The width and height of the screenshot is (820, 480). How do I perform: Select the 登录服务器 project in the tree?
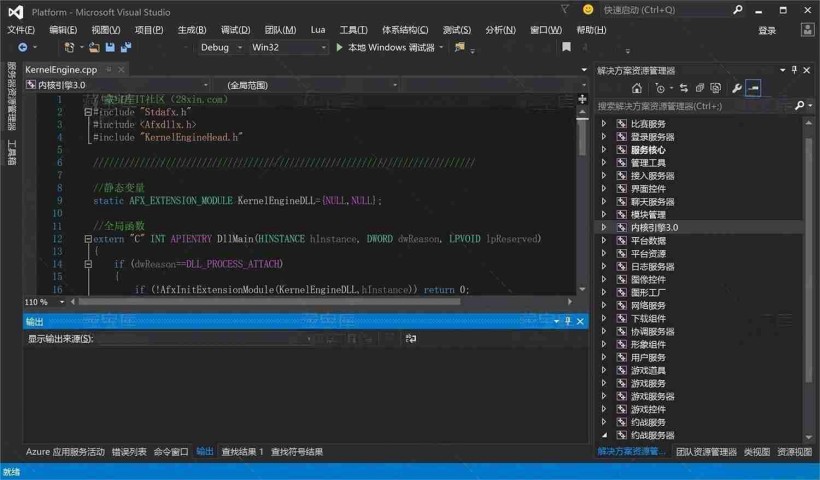(x=652, y=137)
